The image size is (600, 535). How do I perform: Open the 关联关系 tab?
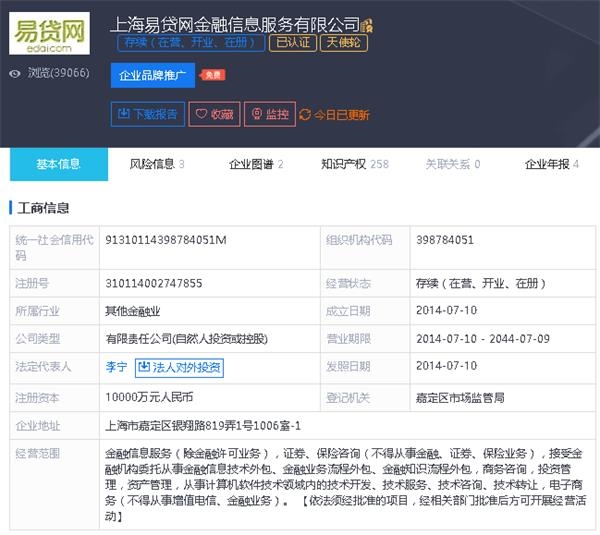[453, 164]
